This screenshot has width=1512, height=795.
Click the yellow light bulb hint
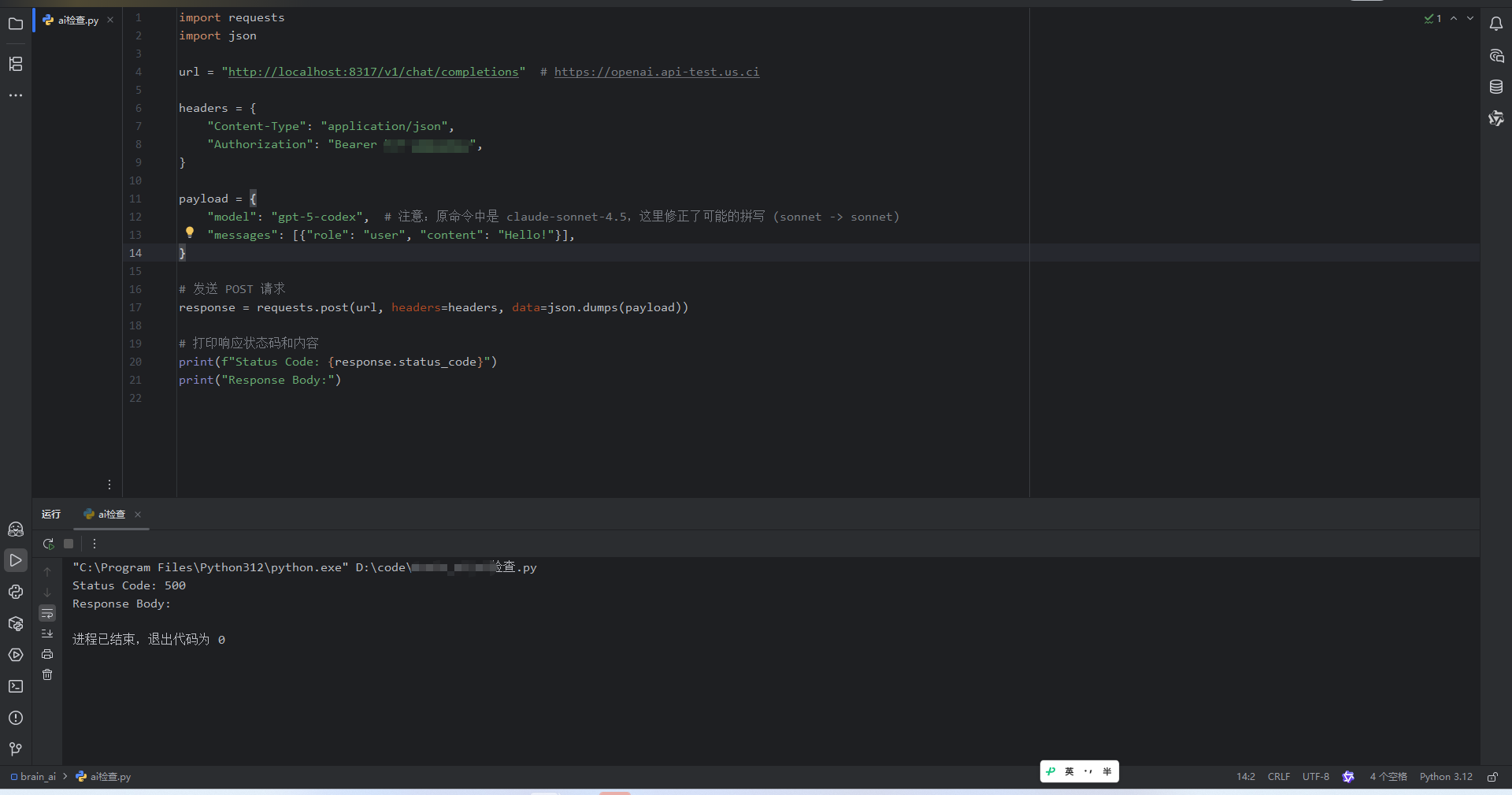pyautogui.click(x=190, y=232)
